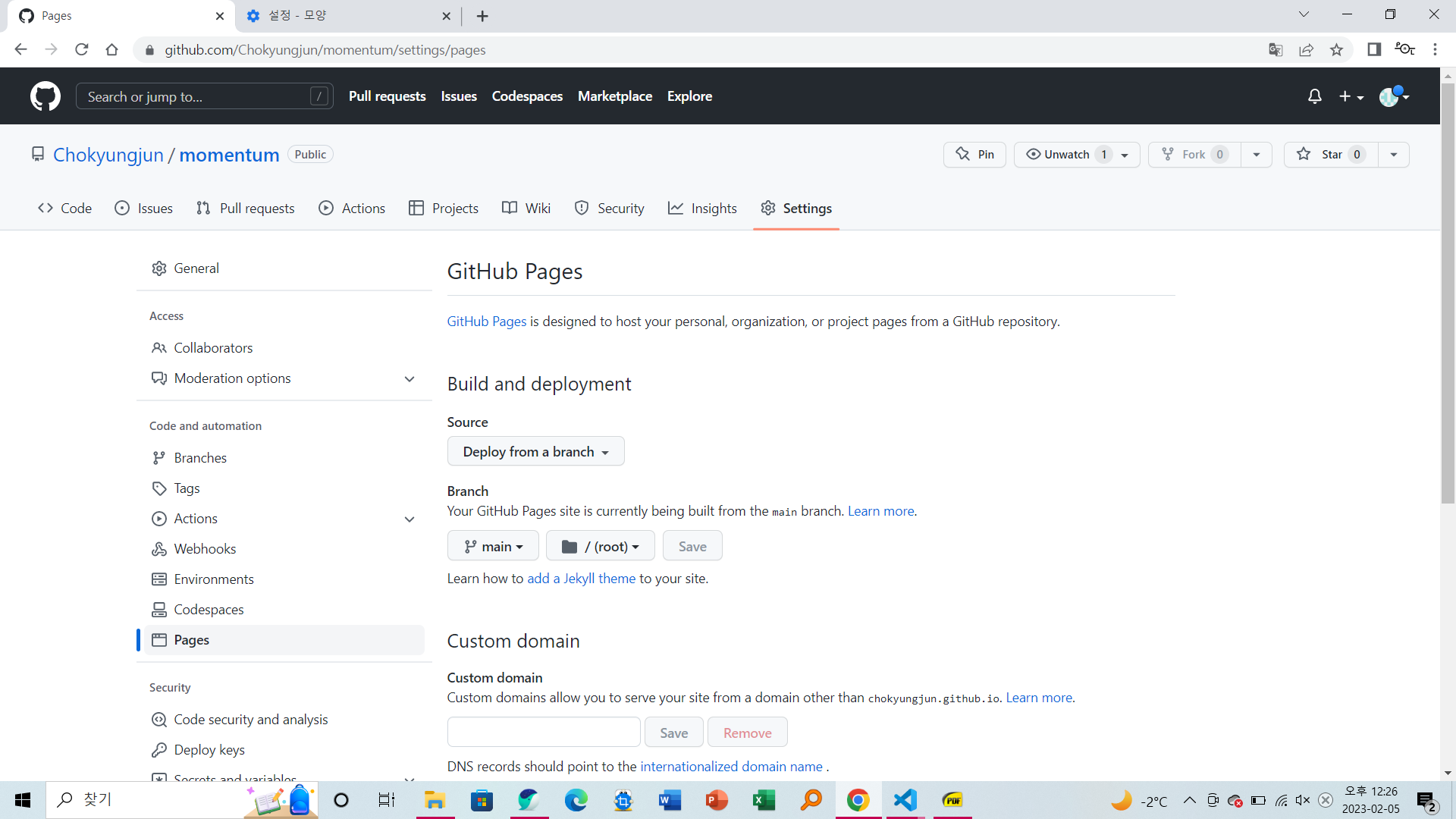Share this page from address bar
Viewport: 1456px width, 819px height.
(x=1306, y=49)
